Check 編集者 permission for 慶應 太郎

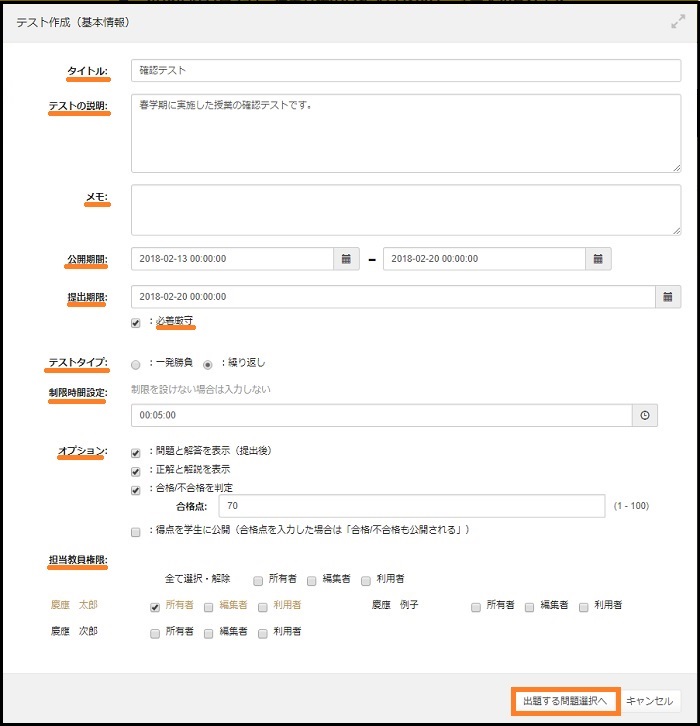(209, 606)
